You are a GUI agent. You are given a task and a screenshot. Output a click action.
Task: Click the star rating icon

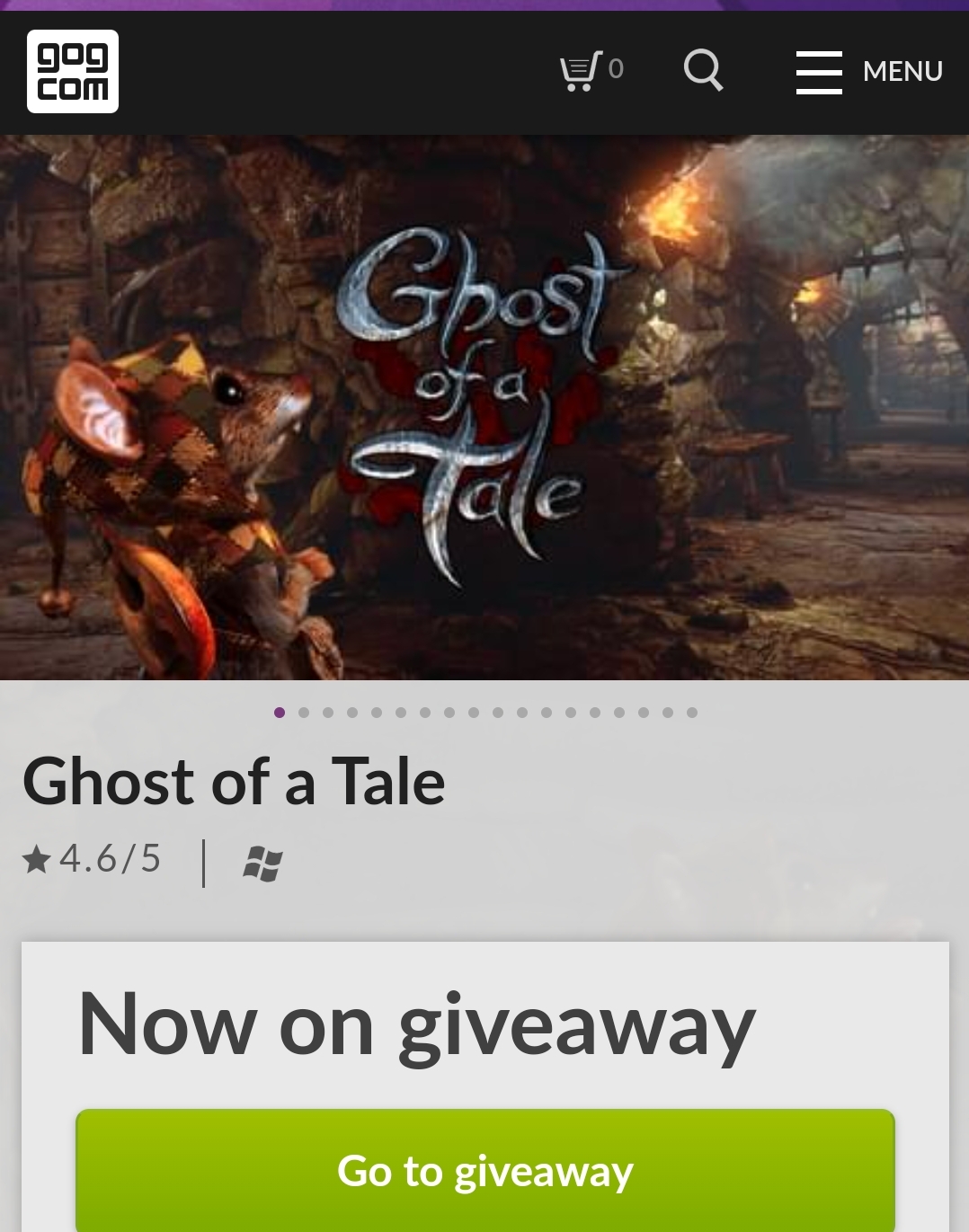[x=37, y=860]
